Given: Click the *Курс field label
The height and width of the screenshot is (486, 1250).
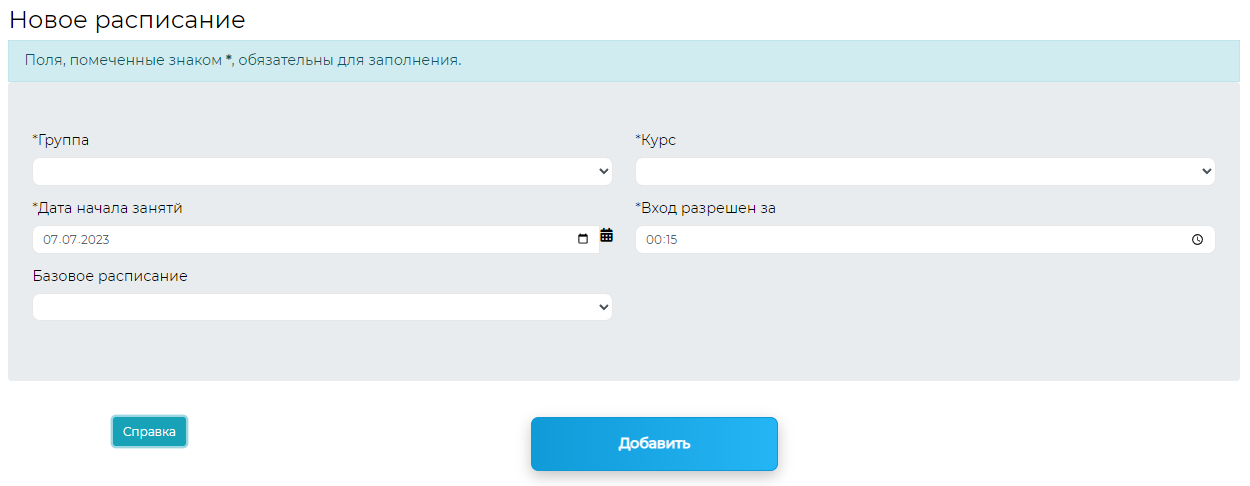Looking at the screenshot, I should pyautogui.click(x=656, y=140).
